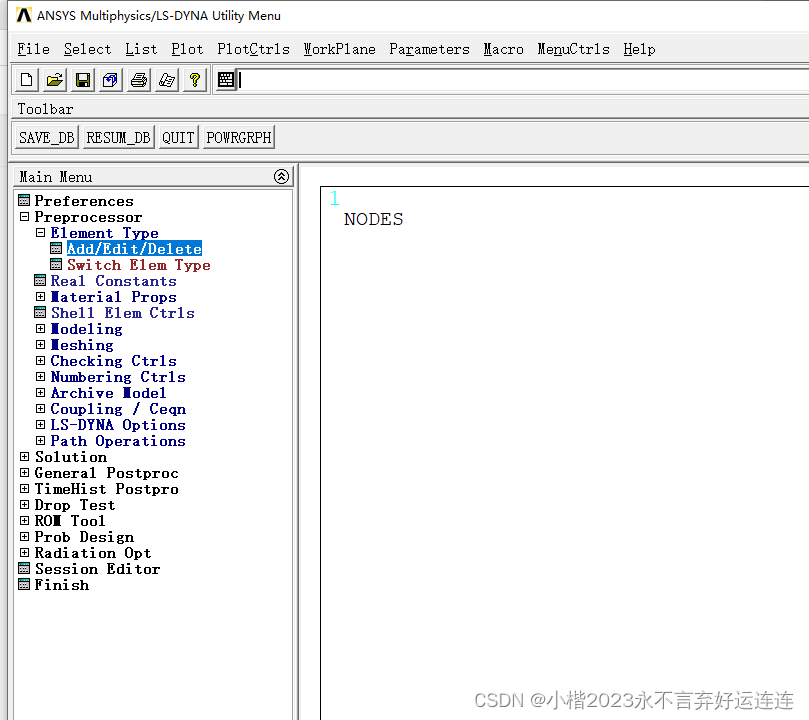This screenshot has width=809, height=720.
Task: Click the Report Generator icon
Action: pyautogui.click(x=167, y=80)
